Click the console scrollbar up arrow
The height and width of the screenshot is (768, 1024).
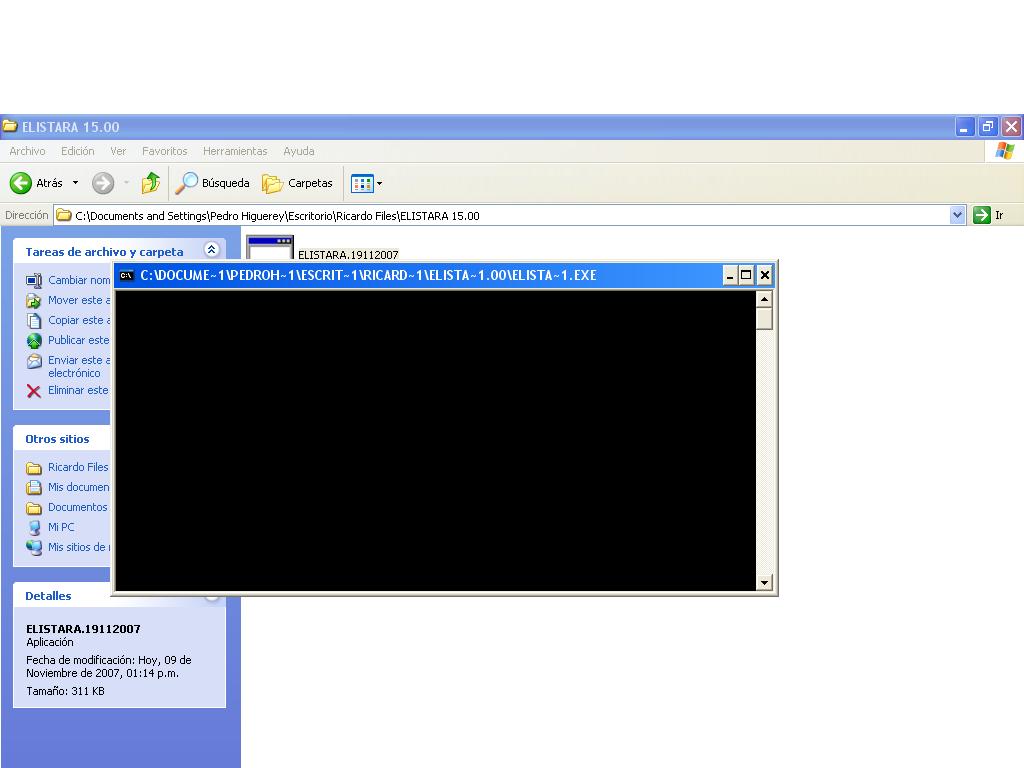[765, 299]
